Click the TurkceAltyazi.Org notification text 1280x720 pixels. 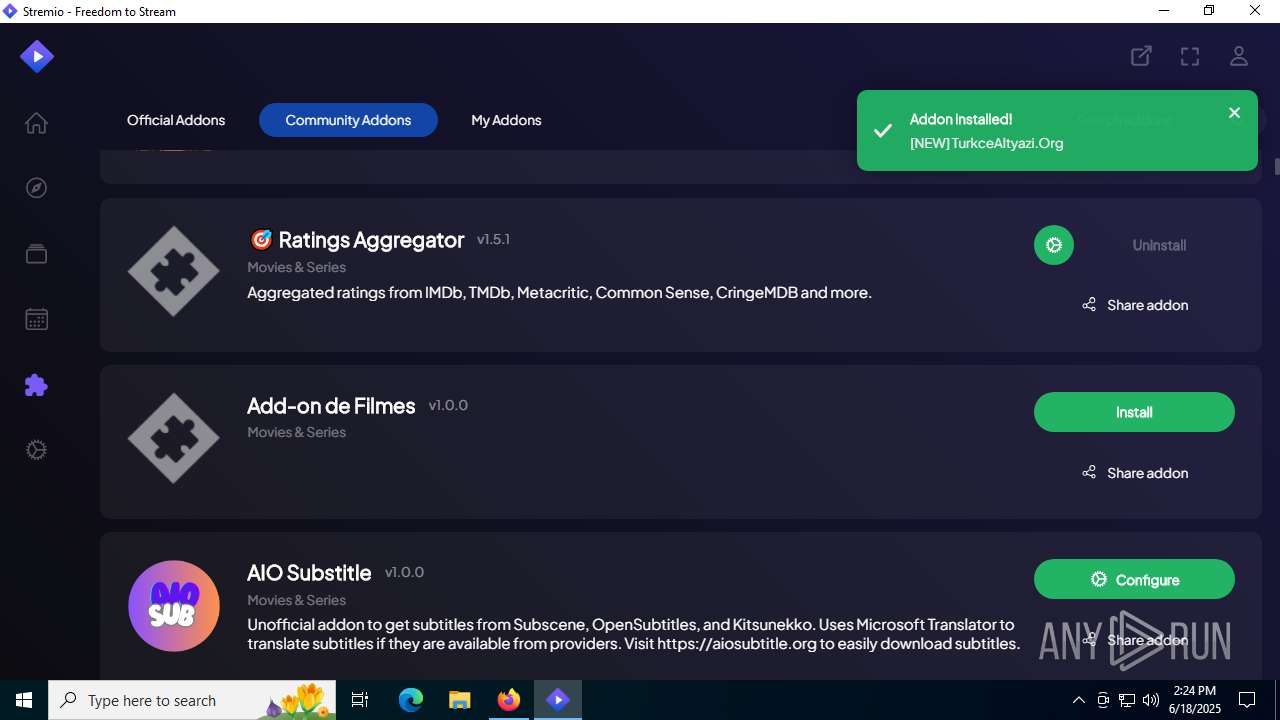986,143
